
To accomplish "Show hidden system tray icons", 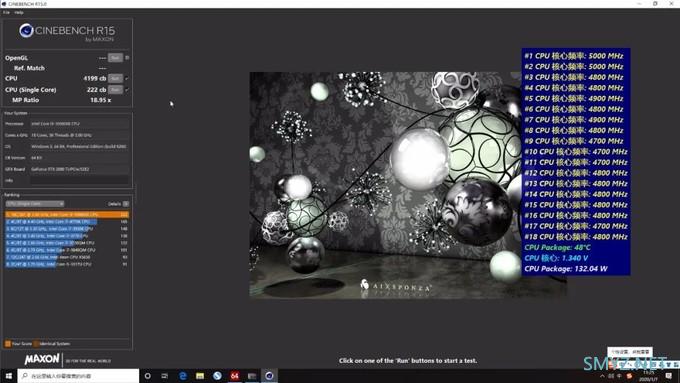I will tap(602, 376).
